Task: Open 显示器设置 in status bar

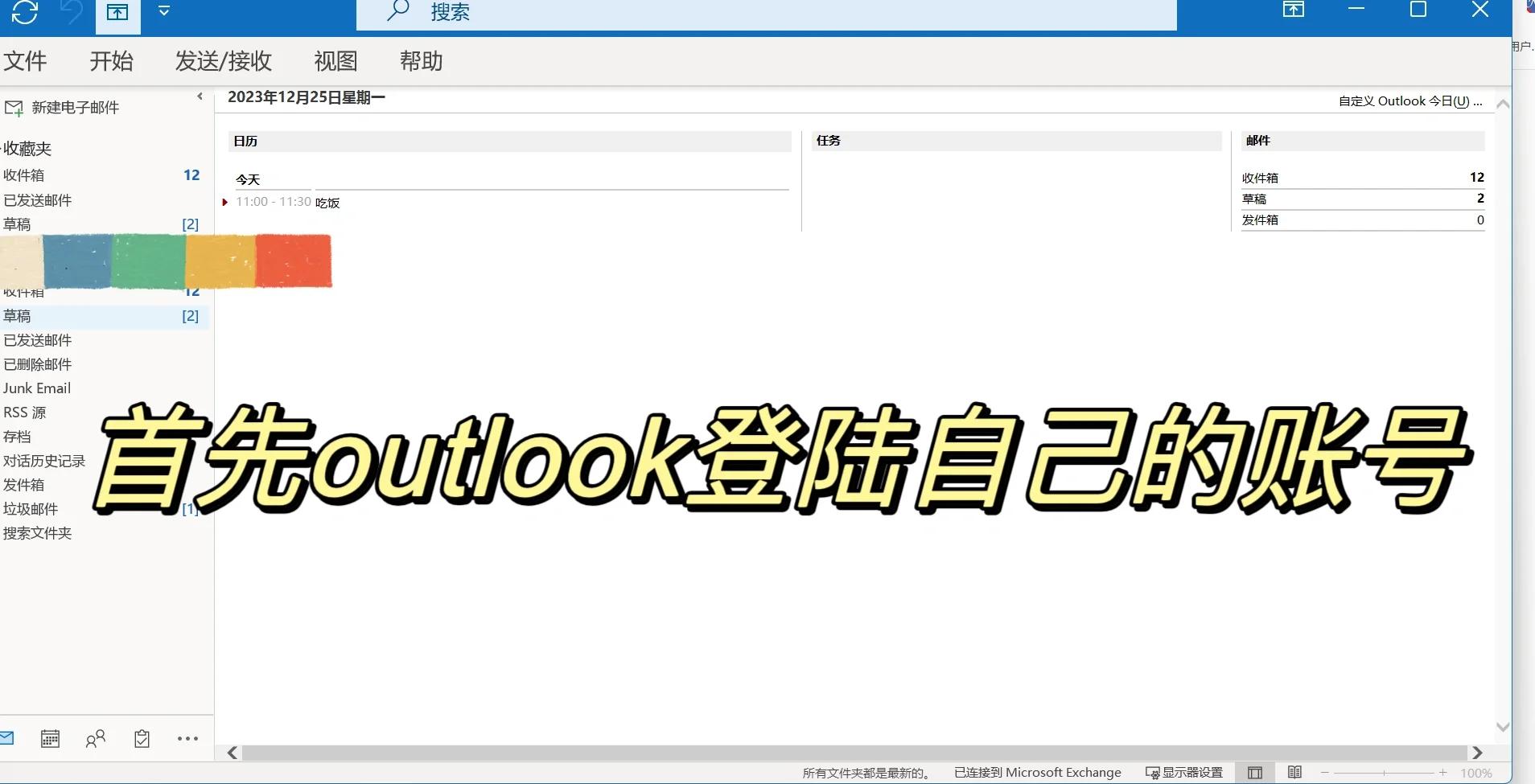Action: point(1184,773)
